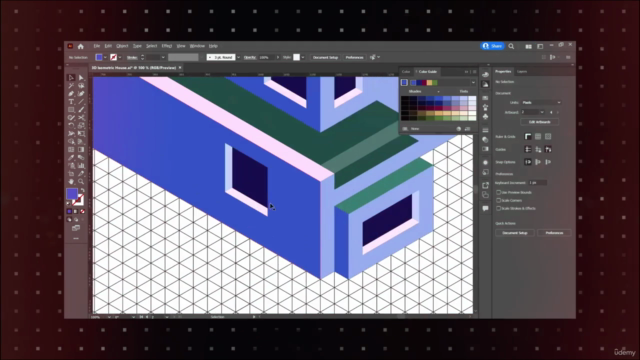Select the Gradient tool
The height and width of the screenshot is (360, 640).
click(81, 149)
